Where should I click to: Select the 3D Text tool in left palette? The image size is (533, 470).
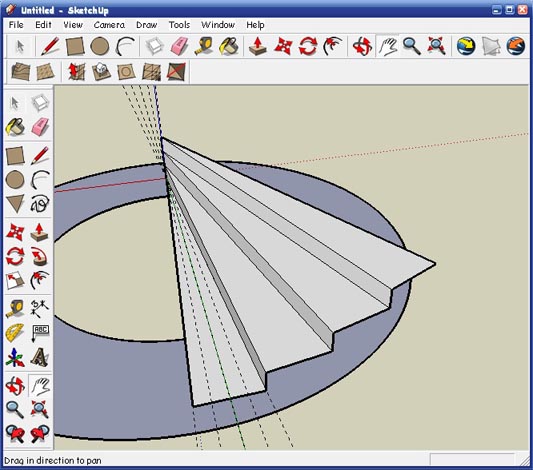40,358
